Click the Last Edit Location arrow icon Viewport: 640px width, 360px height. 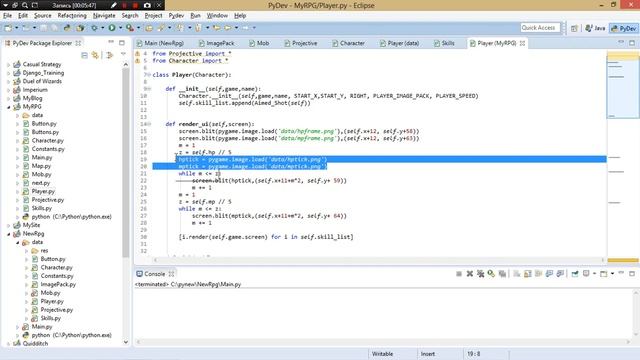click(216, 28)
